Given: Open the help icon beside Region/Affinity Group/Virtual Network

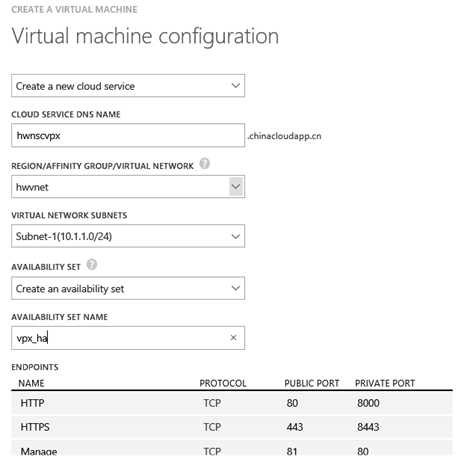Looking at the screenshot, I should click(204, 164).
